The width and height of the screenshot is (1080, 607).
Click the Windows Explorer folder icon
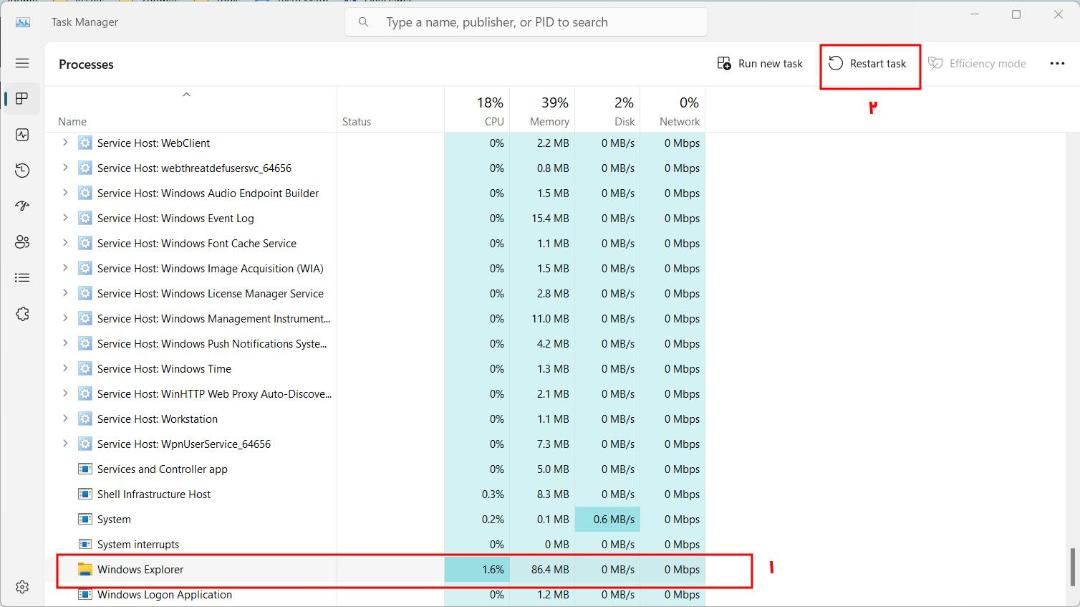point(85,569)
